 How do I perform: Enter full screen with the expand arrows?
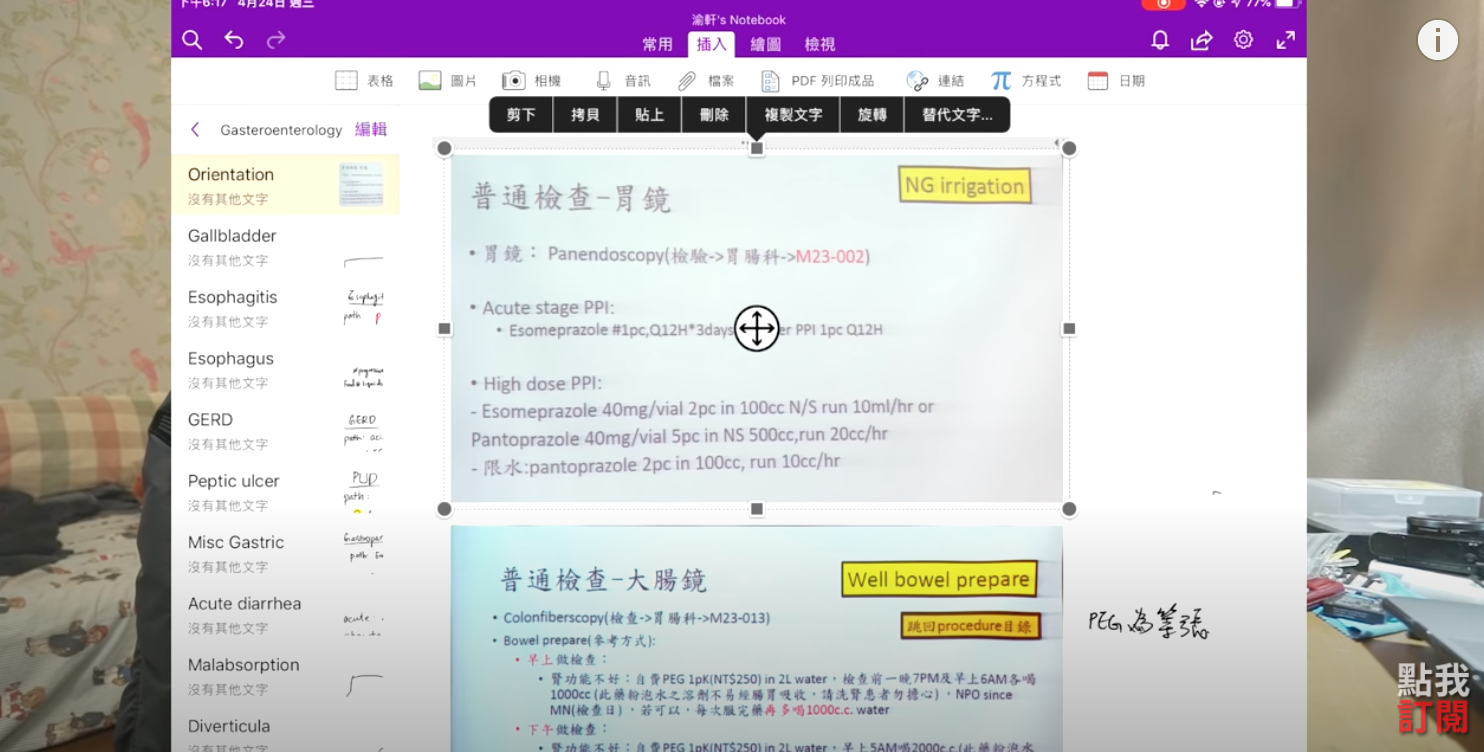click(x=1286, y=40)
